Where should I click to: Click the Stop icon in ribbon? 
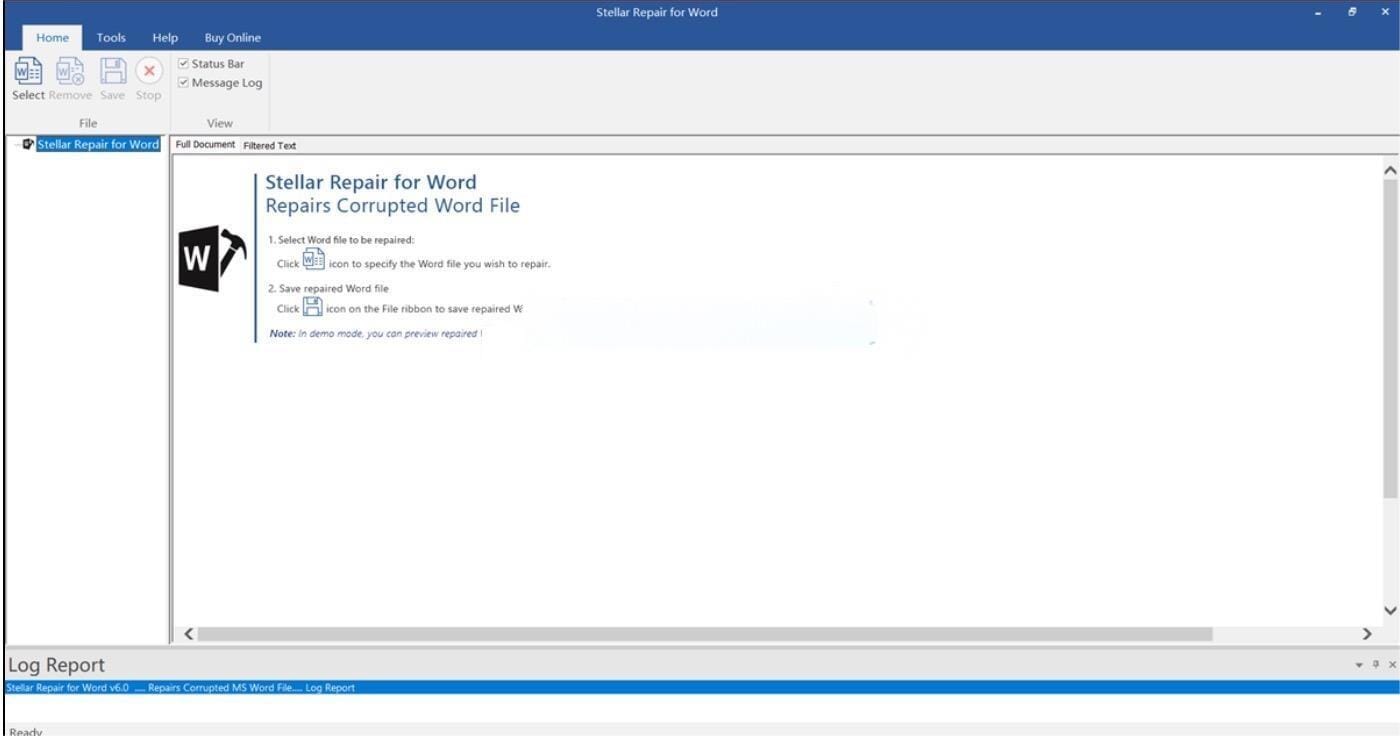(149, 71)
